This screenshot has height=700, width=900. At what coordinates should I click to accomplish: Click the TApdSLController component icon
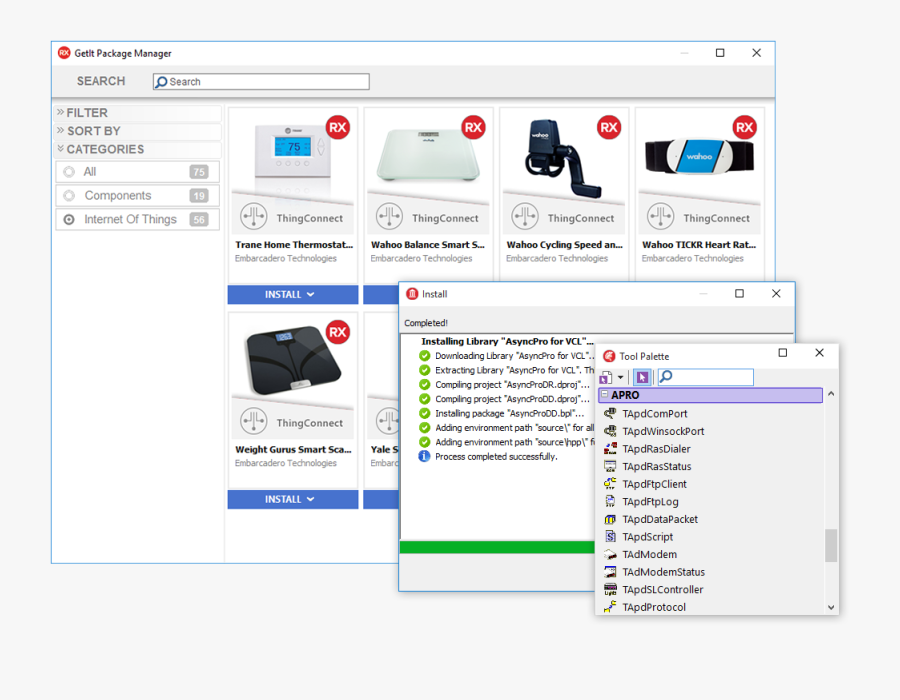pos(610,589)
